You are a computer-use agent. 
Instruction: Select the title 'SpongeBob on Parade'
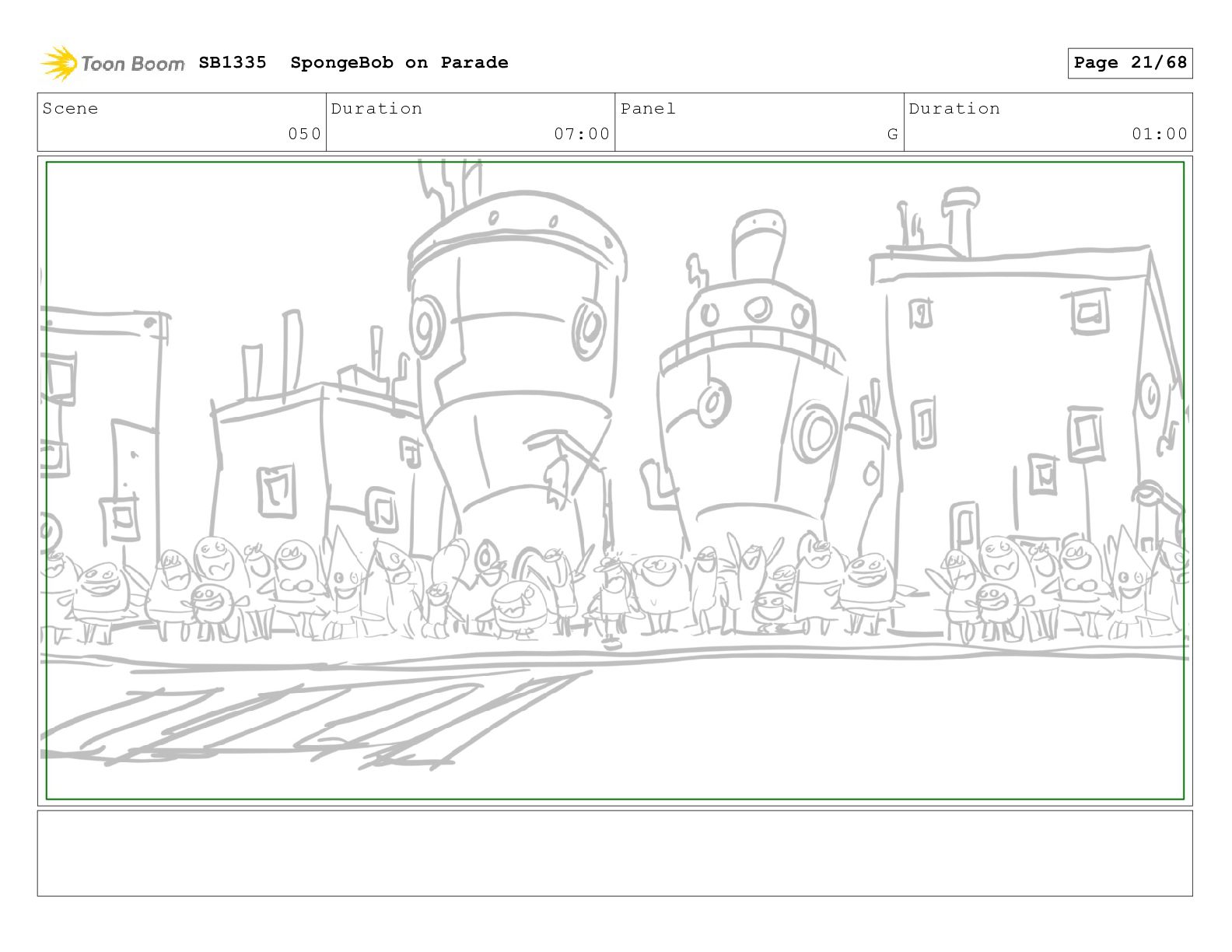(x=399, y=62)
